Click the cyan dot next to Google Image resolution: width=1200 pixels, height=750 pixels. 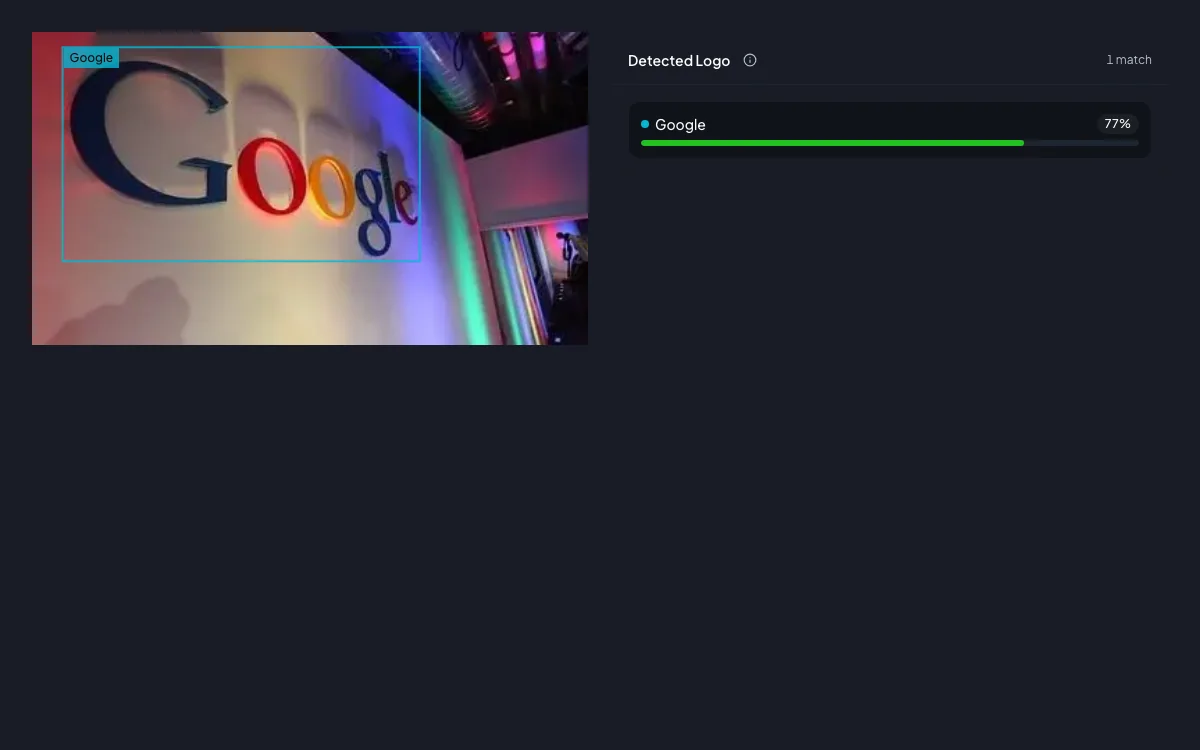pyautogui.click(x=645, y=124)
